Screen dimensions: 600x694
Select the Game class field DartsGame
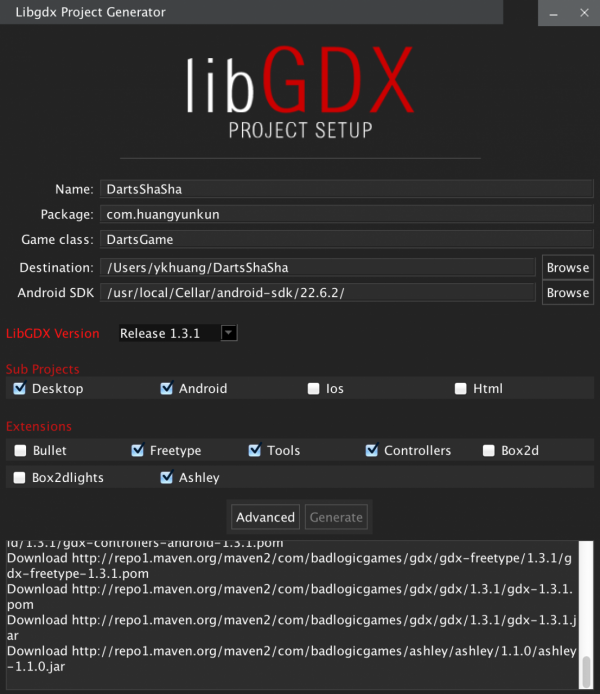click(346, 239)
